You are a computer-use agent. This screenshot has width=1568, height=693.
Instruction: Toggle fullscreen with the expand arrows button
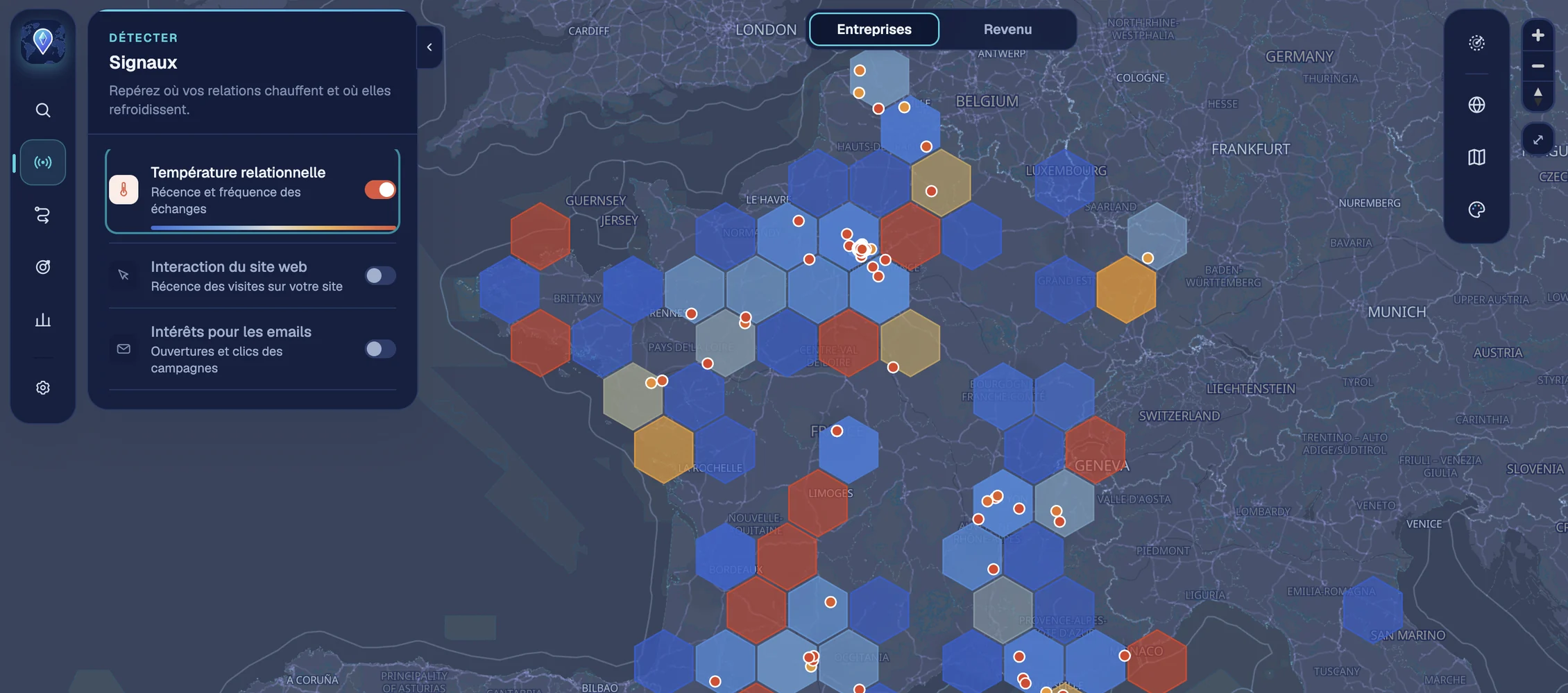point(1538,139)
